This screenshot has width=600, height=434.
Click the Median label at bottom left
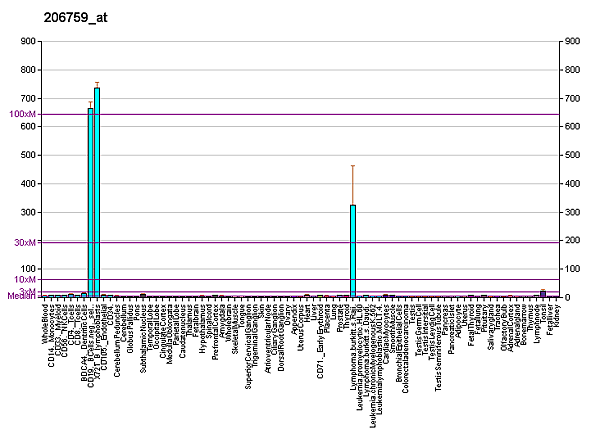tap(21, 296)
